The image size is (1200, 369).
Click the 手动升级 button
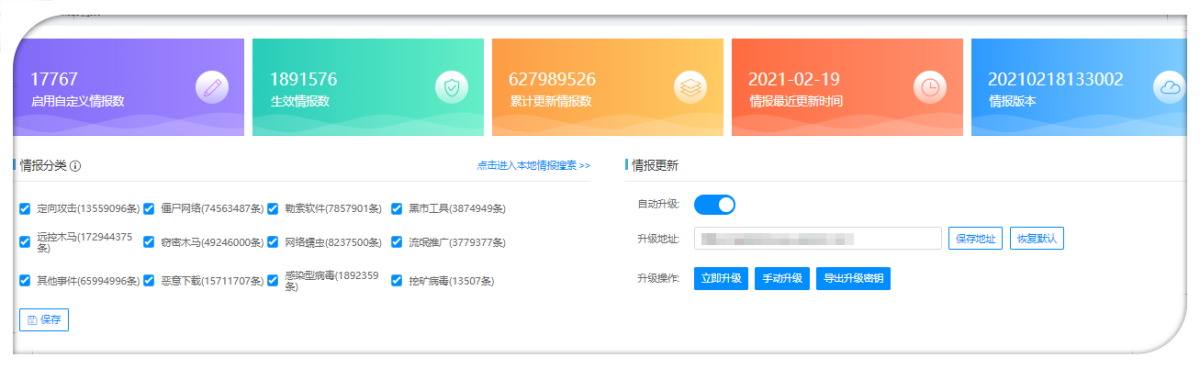pos(782,279)
